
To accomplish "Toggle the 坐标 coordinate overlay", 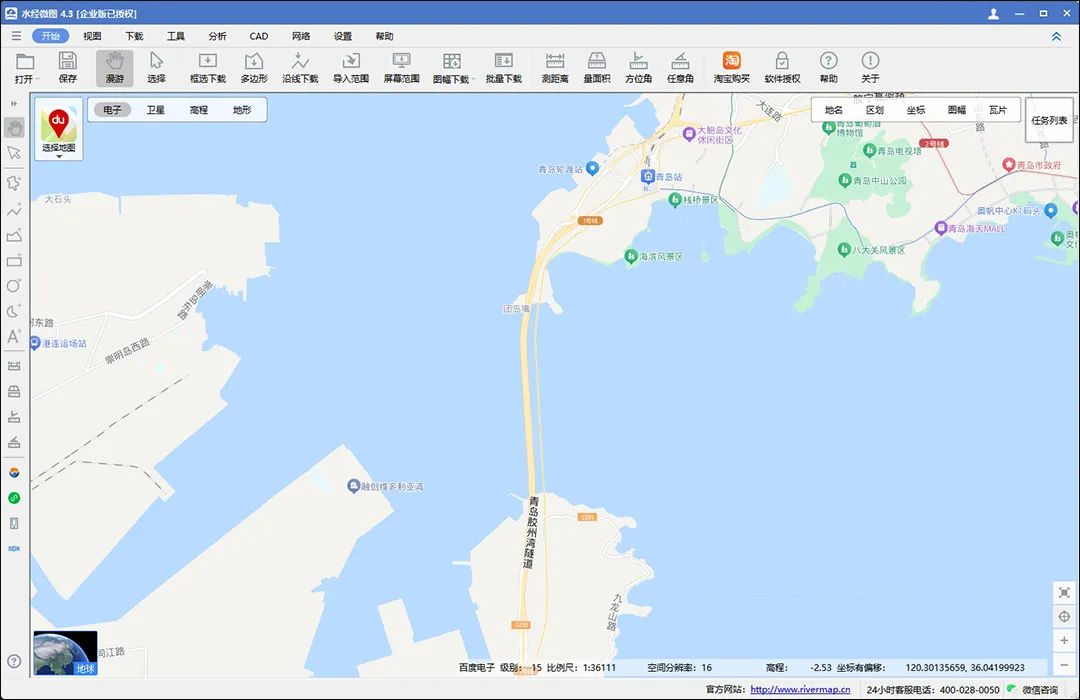I will [x=915, y=110].
